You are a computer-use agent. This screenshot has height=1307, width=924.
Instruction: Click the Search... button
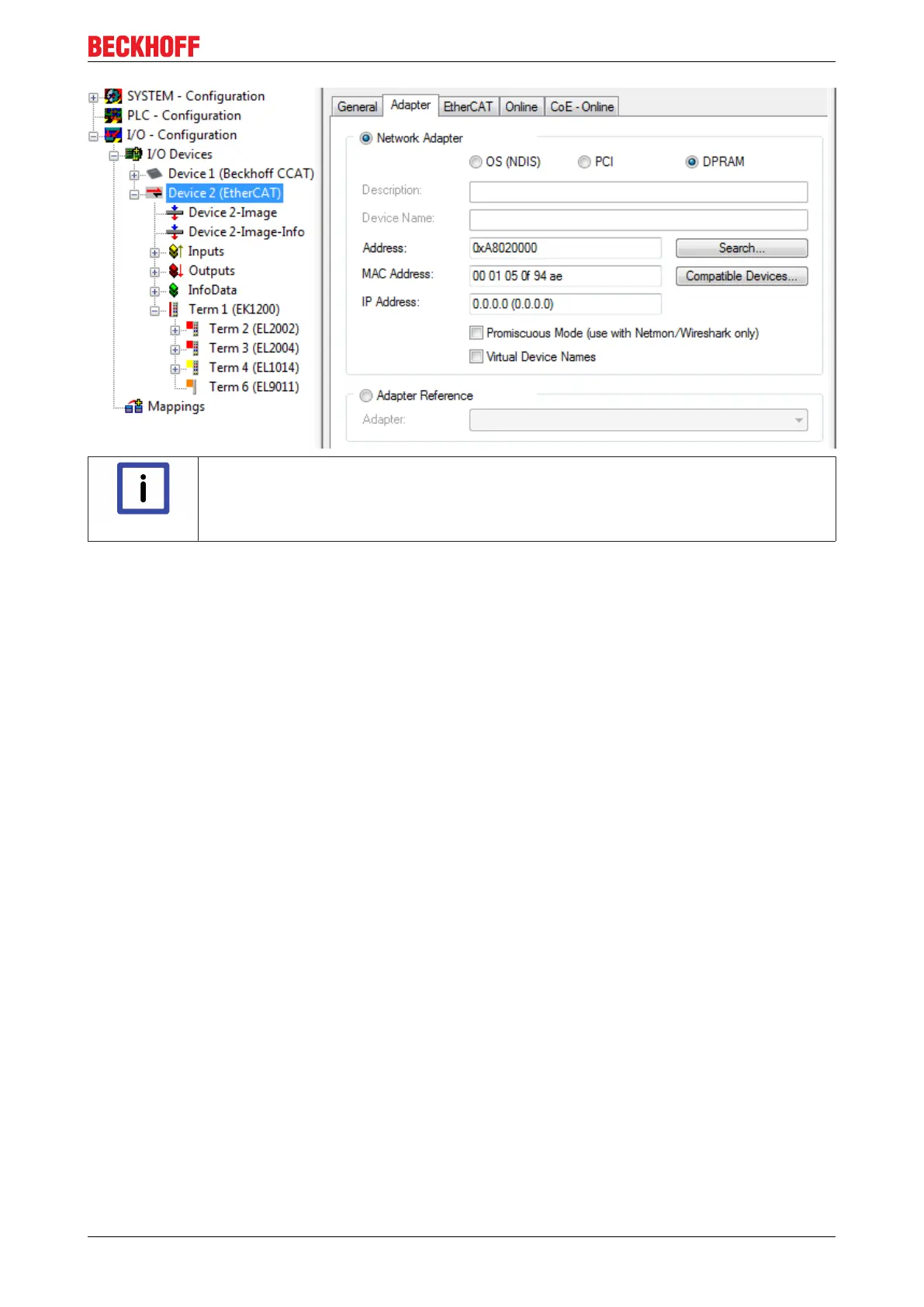[x=742, y=248]
